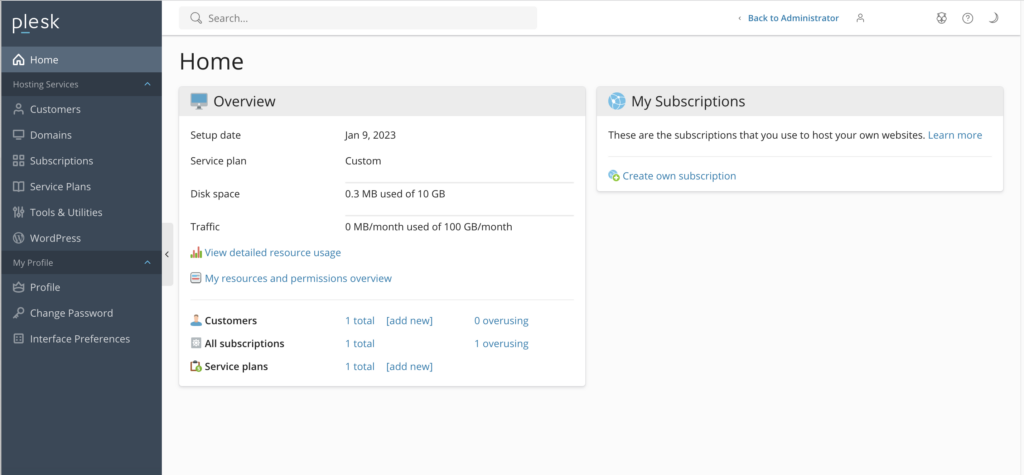The height and width of the screenshot is (475, 1024).
Task: Click the Home house icon in sidebar
Action: pos(18,59)
